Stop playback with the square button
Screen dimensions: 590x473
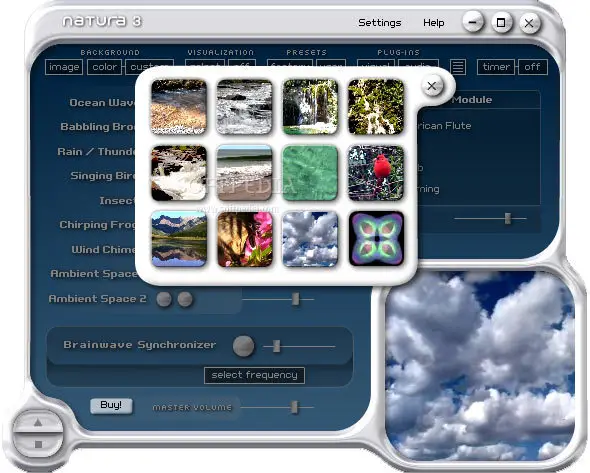point(38,444)
